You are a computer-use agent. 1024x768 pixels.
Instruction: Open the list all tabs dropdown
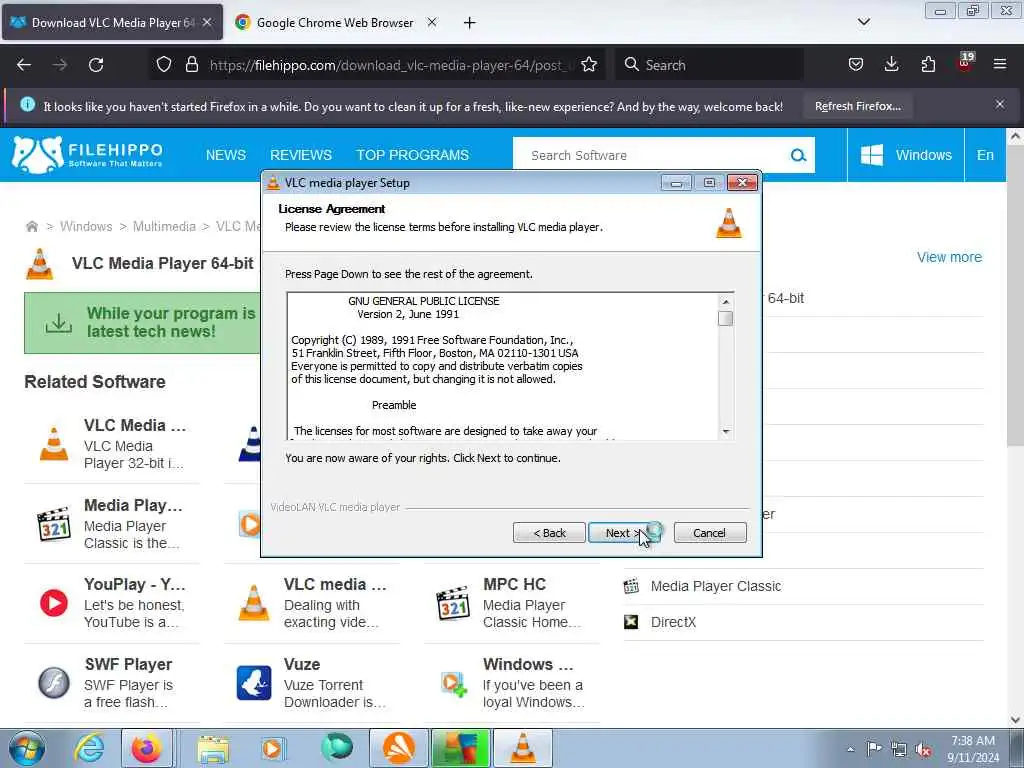click(863, 22)
